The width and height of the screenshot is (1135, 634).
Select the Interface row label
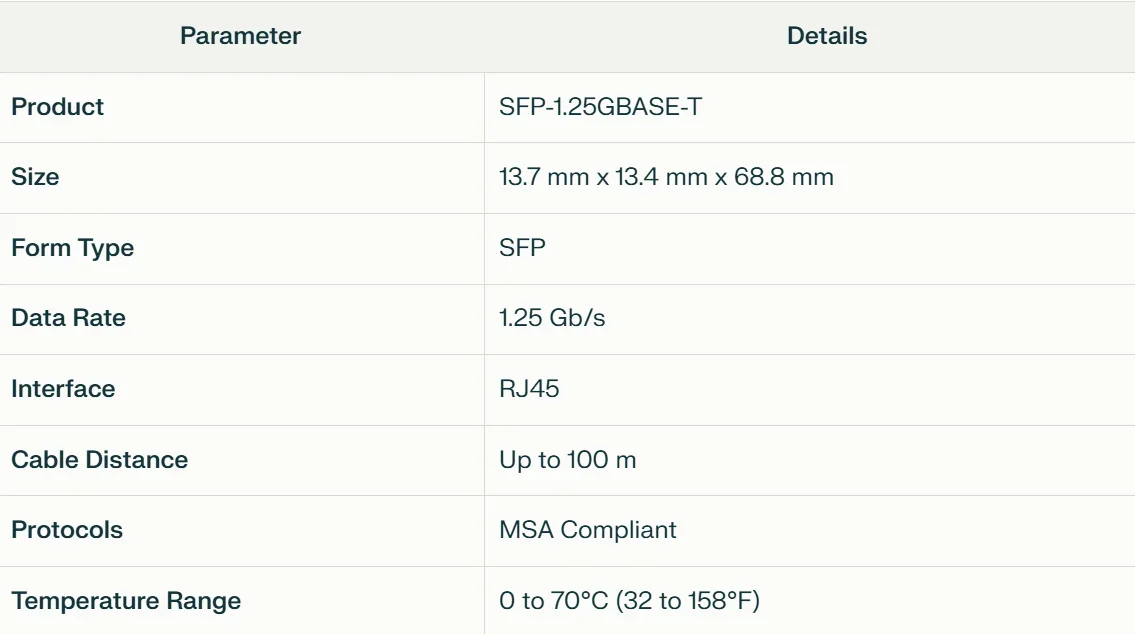[x=63, y=389]
